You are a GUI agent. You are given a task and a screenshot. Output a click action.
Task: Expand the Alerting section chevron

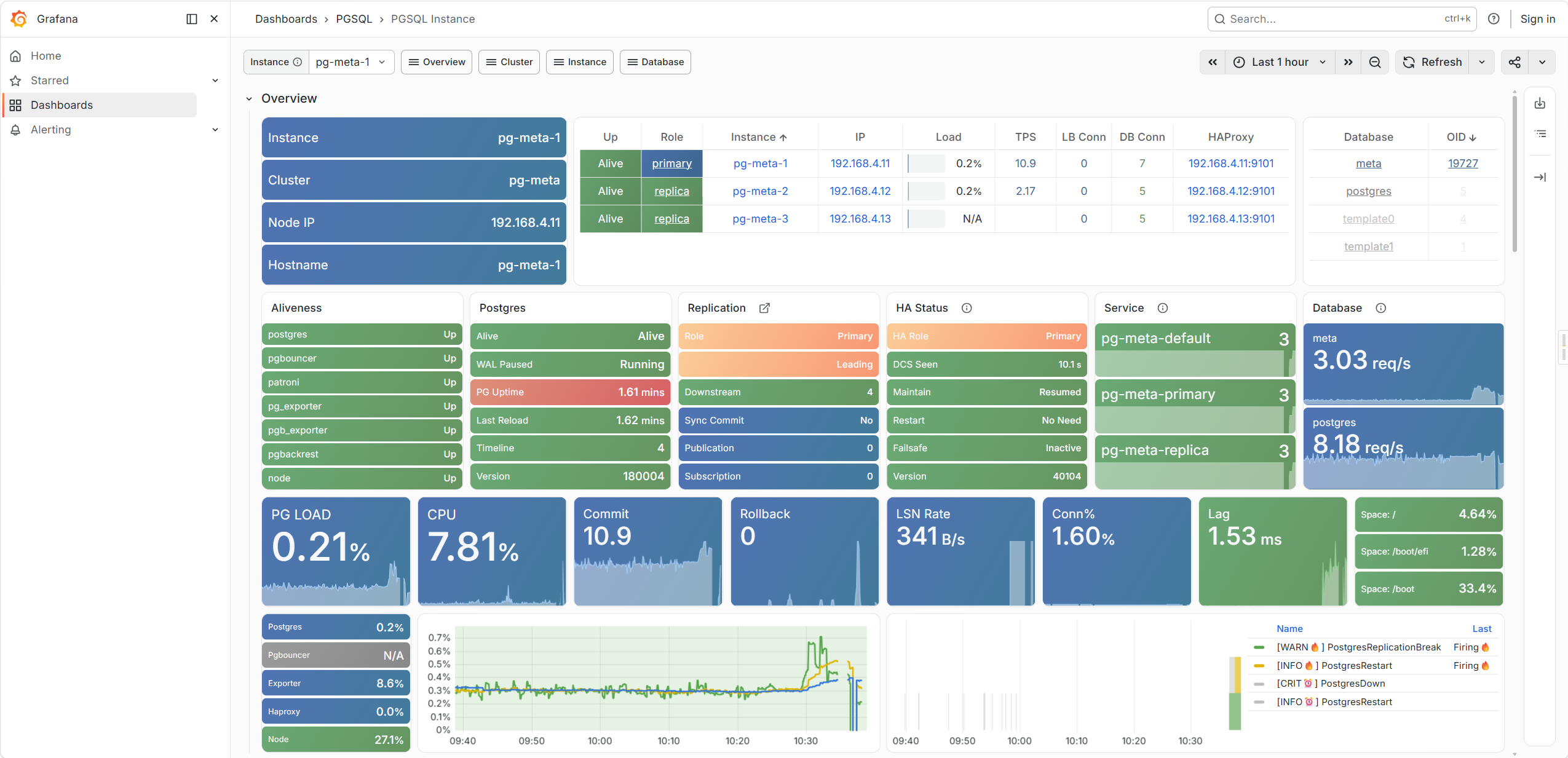click(215, 130)
